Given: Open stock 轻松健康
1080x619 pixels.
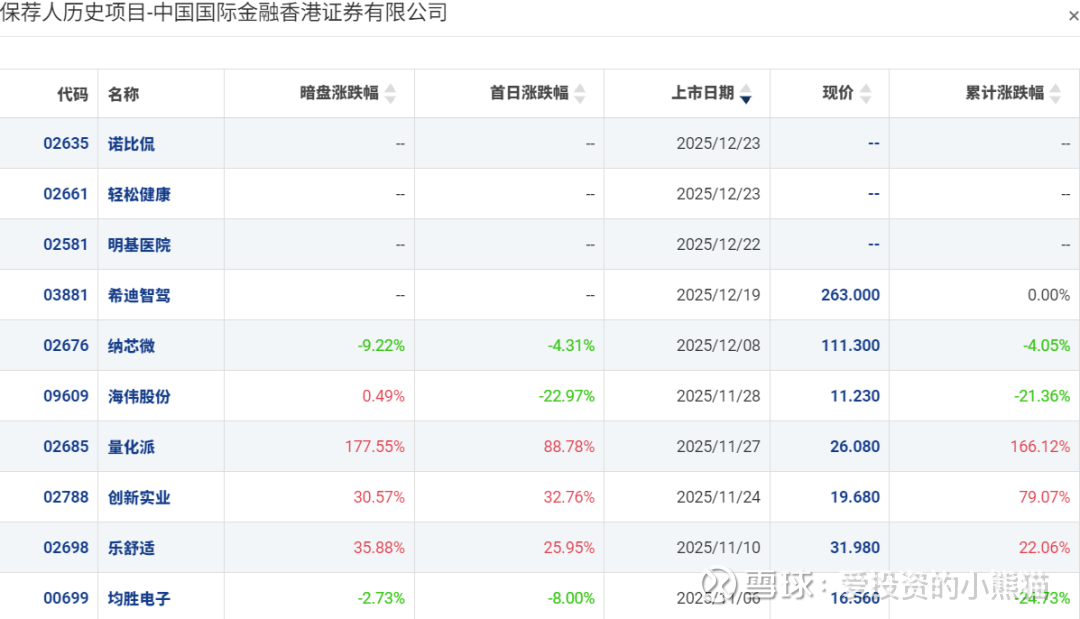Looking at the screenshot, I should (x=139, y=195).
